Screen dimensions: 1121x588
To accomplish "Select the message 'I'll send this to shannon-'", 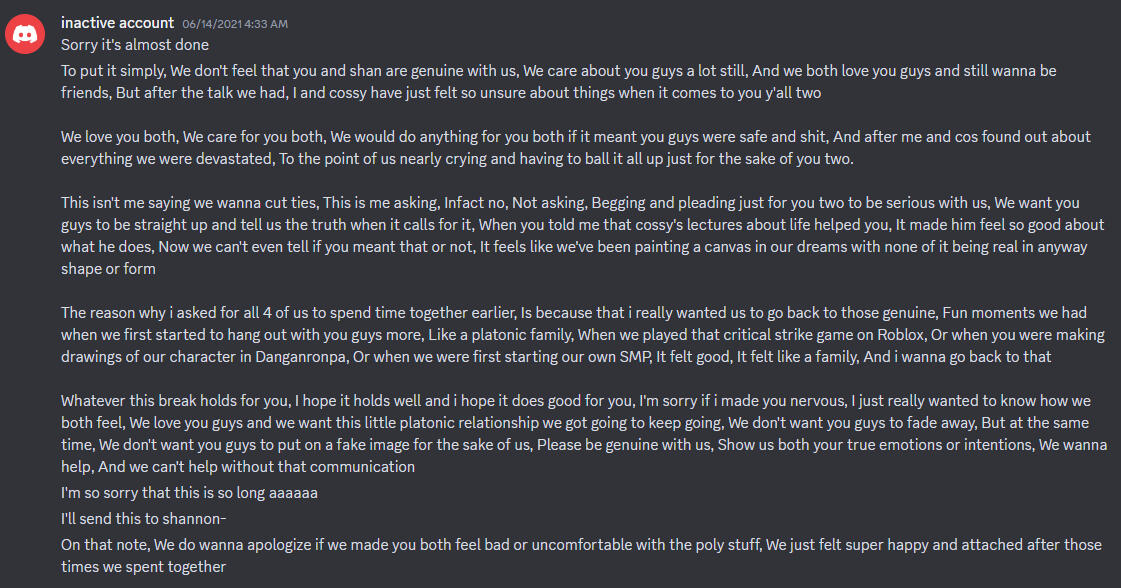I will [144, 518].
